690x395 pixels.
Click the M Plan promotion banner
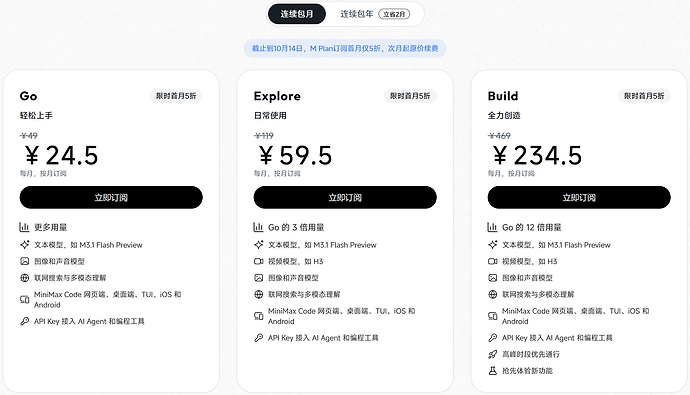pos(345,48)
